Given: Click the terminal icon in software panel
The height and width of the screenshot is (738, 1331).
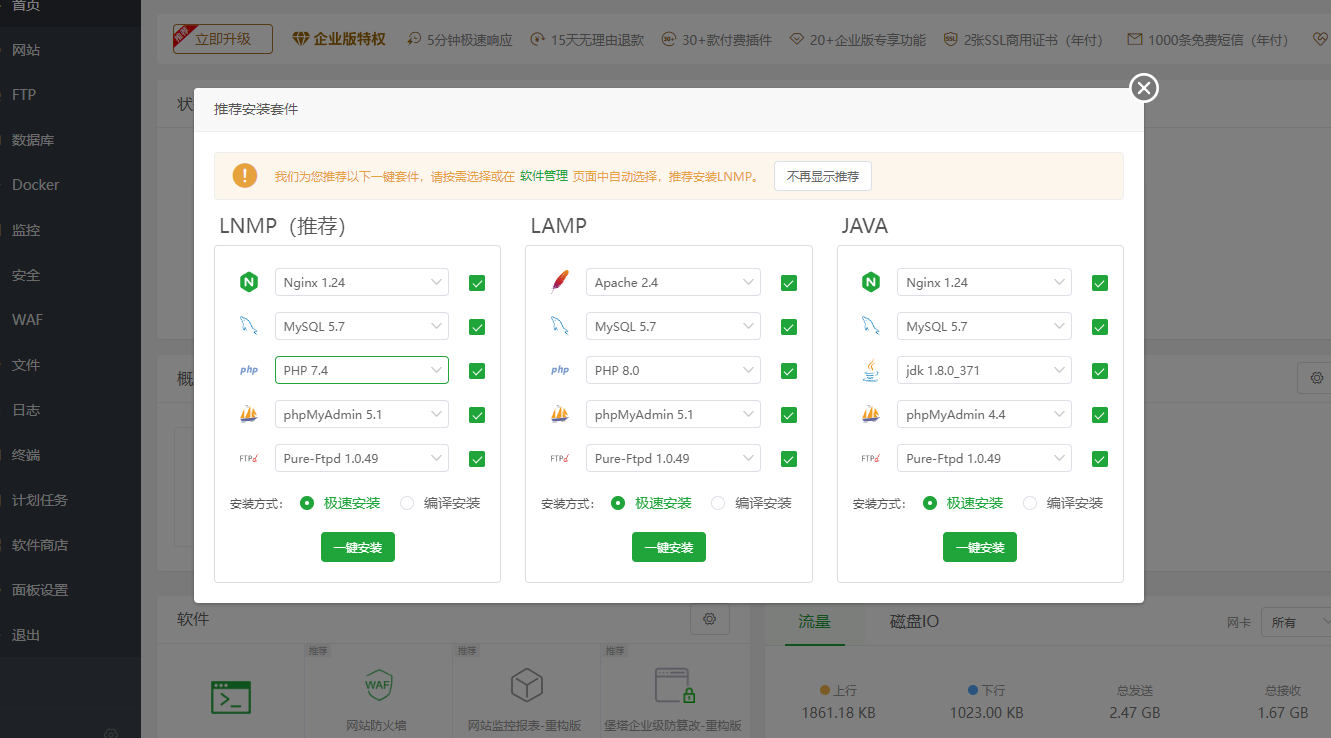Looking at the screenshot, I should [x=231, y=696].
